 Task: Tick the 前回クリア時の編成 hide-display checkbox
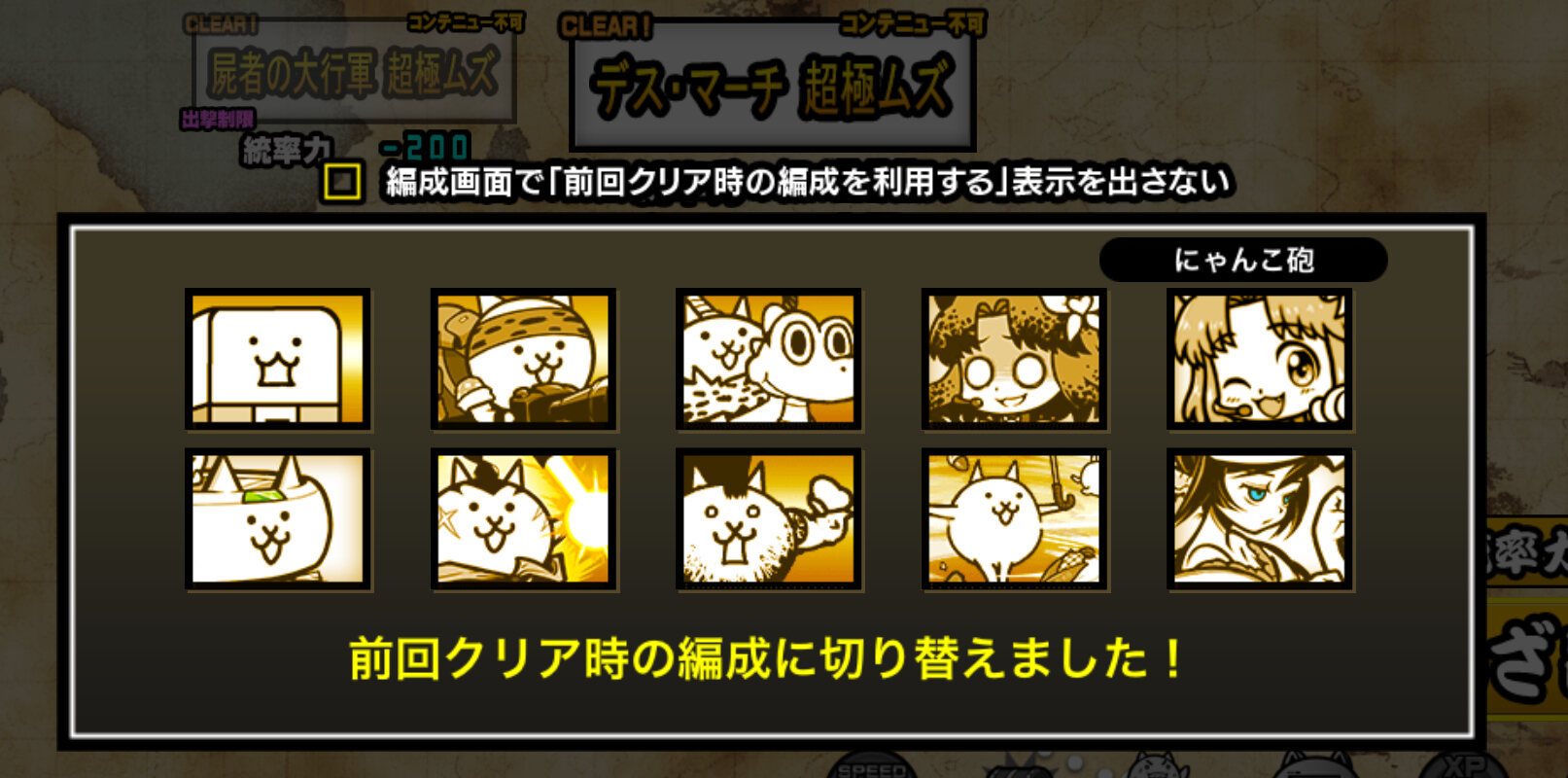point(342,182)
